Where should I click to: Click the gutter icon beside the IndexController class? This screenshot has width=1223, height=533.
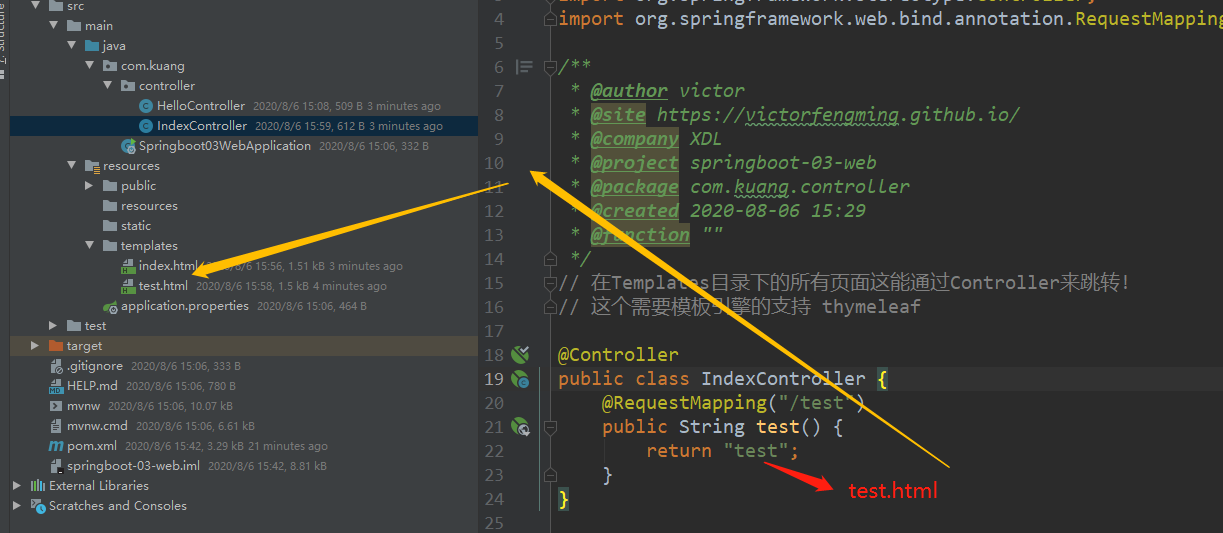(519, 379)
